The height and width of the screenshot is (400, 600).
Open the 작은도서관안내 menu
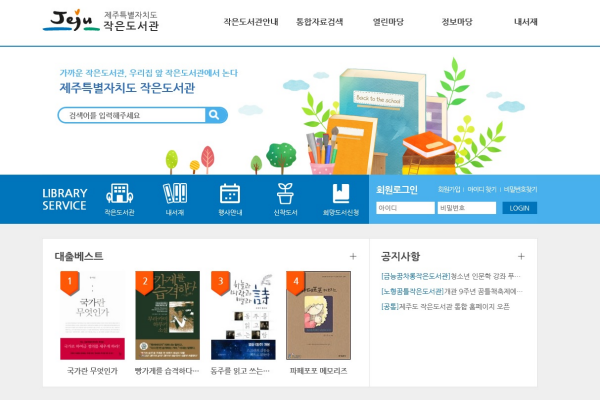pyautogui.click(x=251, y=22)
